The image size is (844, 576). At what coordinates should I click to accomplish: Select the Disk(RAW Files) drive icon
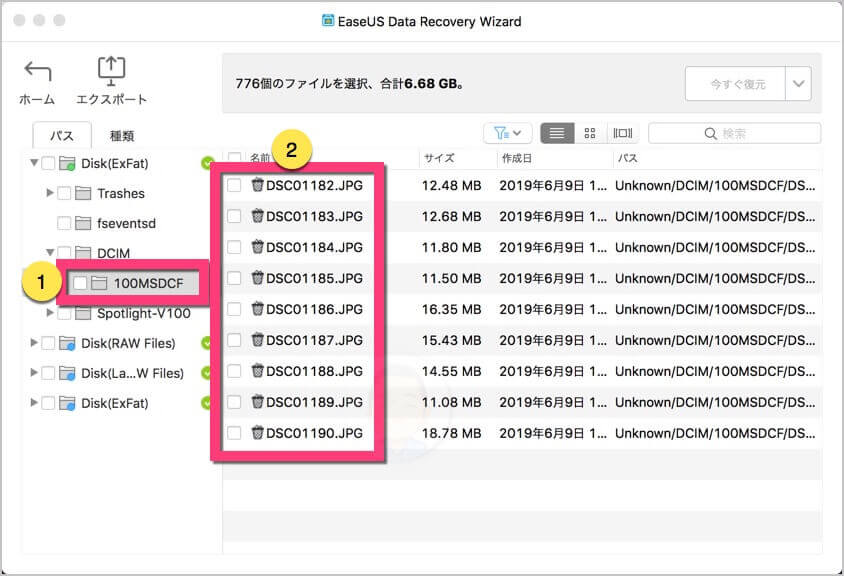tap(67, 343)
